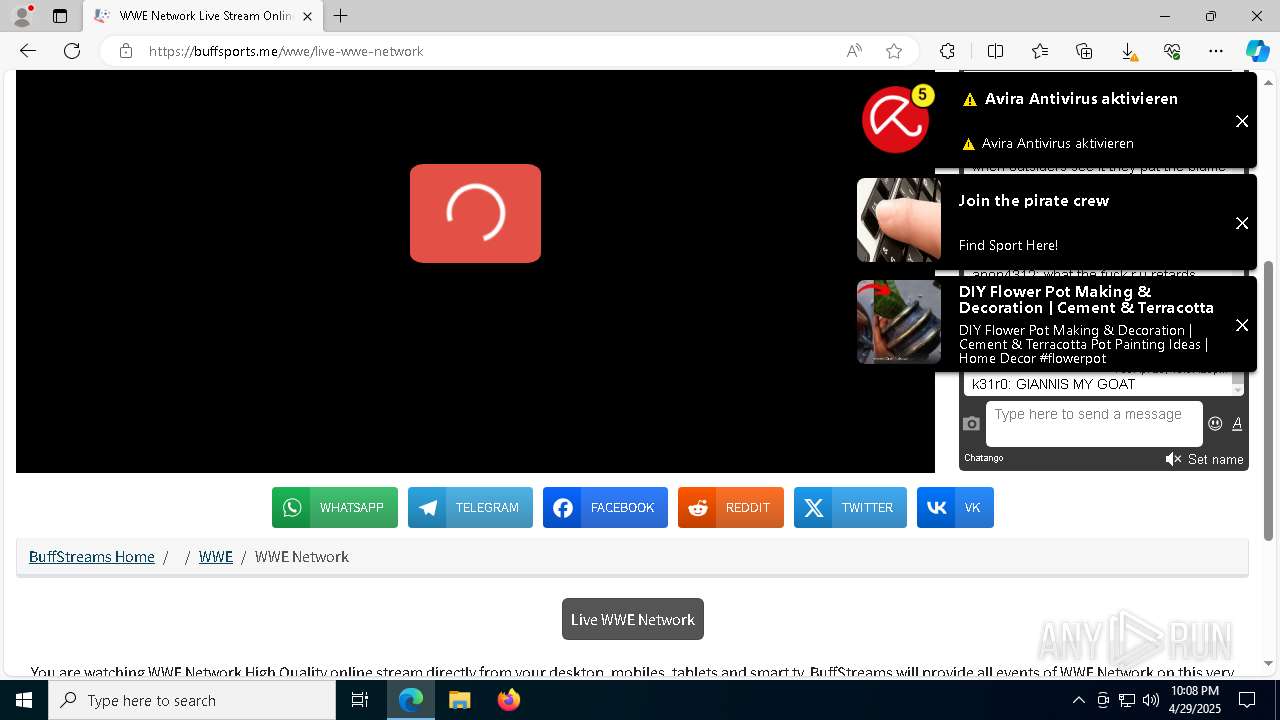1280x720 pixels.
Task: Share via the Reddit button
Action: point(731,508)
